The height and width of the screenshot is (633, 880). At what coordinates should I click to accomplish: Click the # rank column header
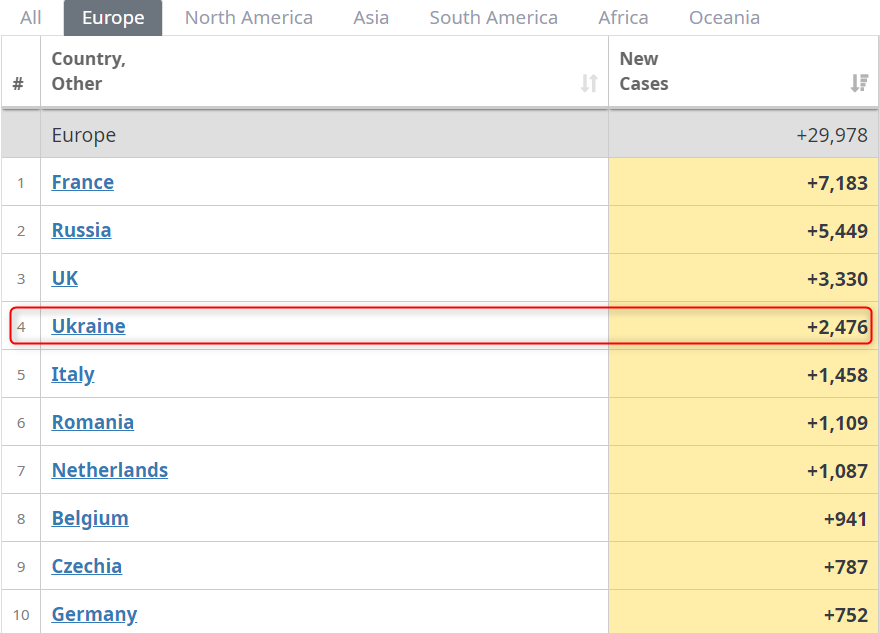point(18,84)
